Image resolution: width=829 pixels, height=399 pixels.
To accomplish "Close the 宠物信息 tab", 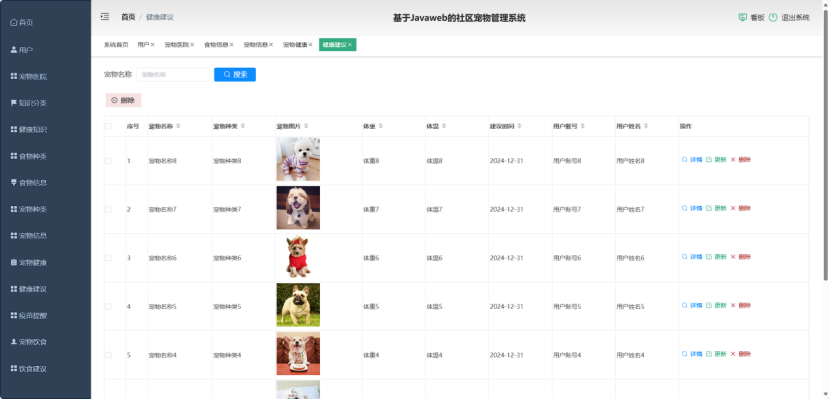I will [x=271, y=45].
